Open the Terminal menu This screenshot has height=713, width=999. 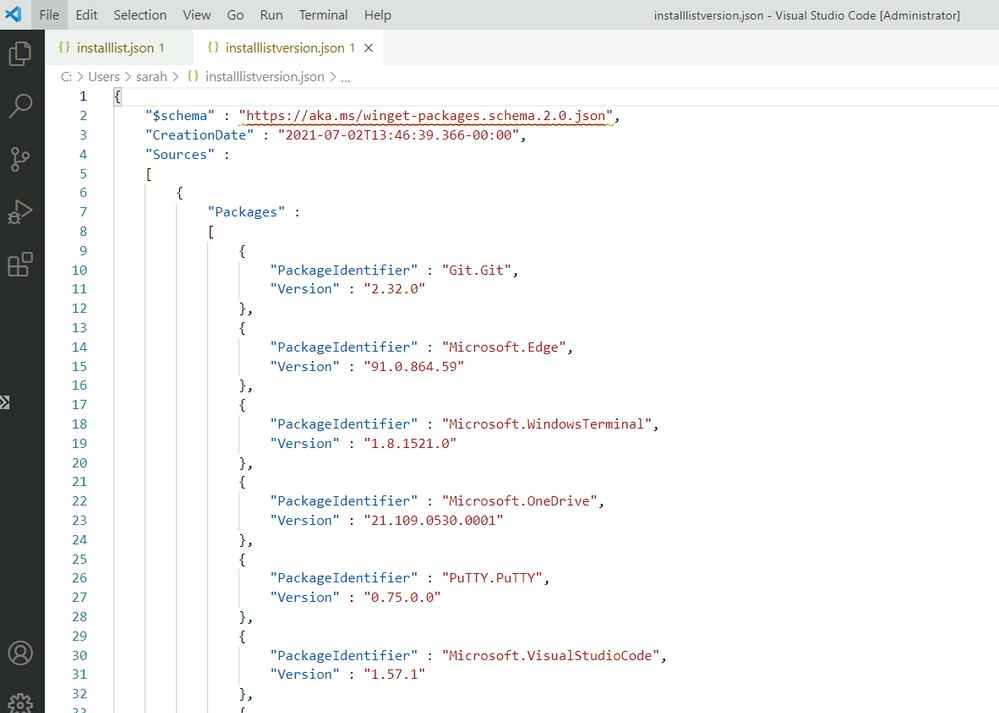(x=323, y=15)
